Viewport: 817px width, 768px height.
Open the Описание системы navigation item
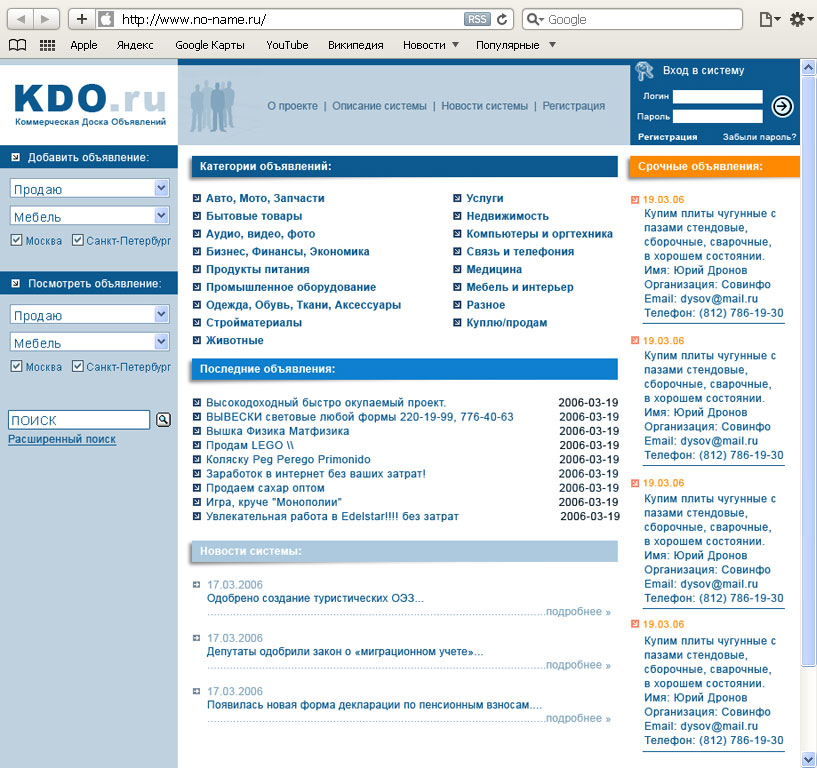click(x=379, y=106)
